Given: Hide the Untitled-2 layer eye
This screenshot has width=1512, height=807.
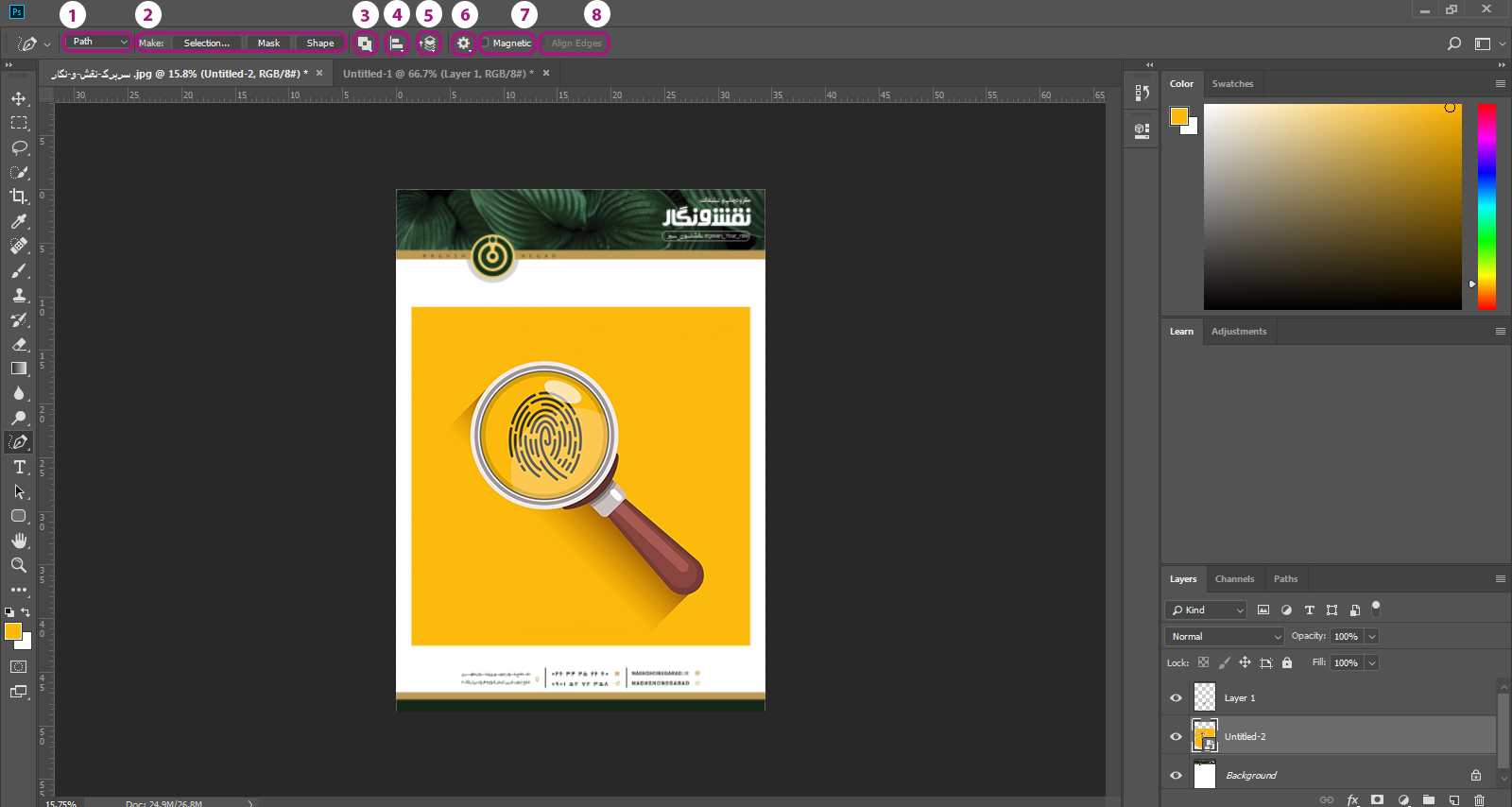Looking at the screenshot, I should coord(1177,737).
